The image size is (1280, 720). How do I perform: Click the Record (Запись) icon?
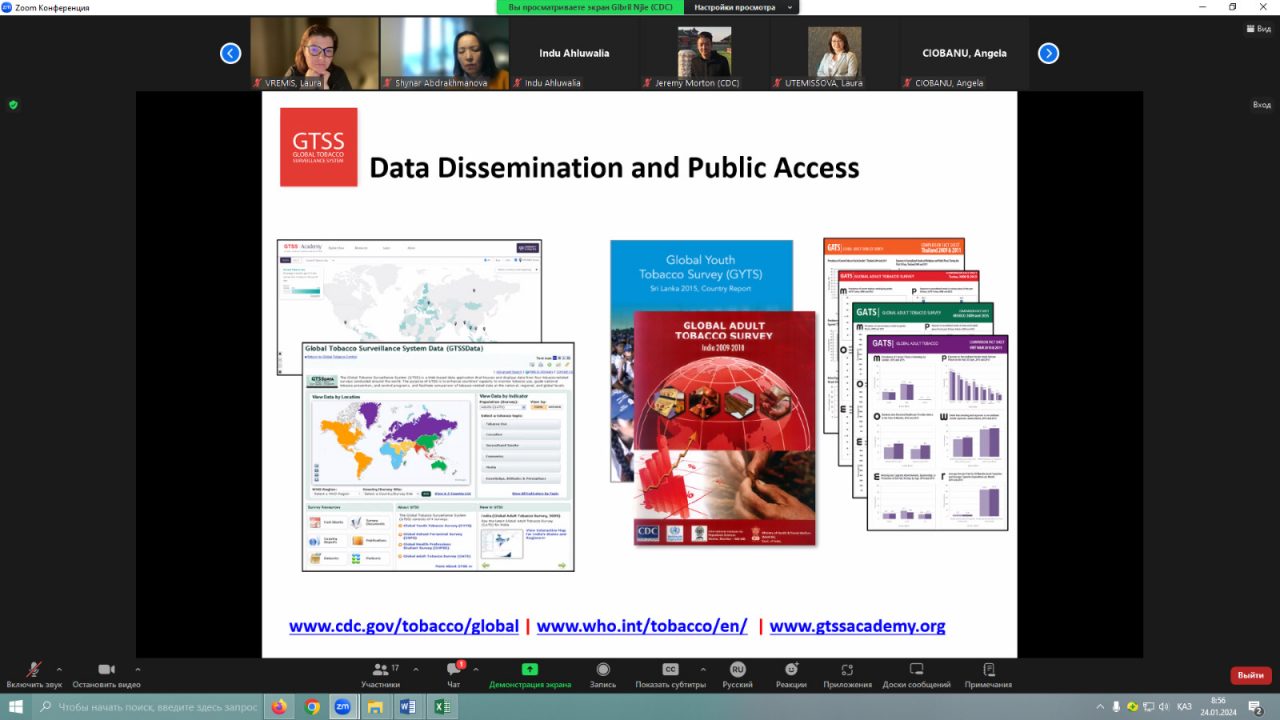603,670
